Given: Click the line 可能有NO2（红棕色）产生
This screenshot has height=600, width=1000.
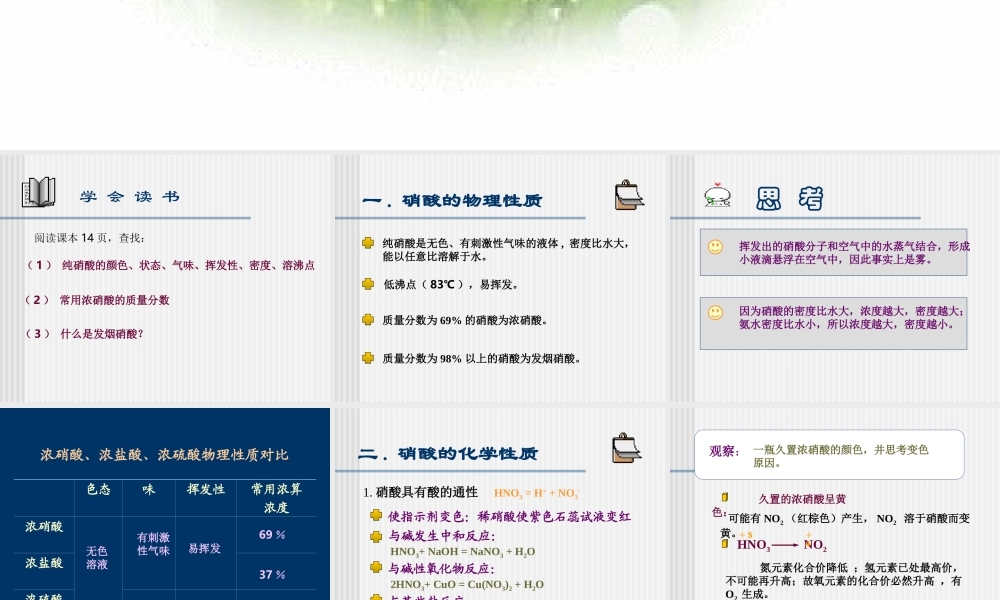Looking at the screenshot, I should (849, 519).
